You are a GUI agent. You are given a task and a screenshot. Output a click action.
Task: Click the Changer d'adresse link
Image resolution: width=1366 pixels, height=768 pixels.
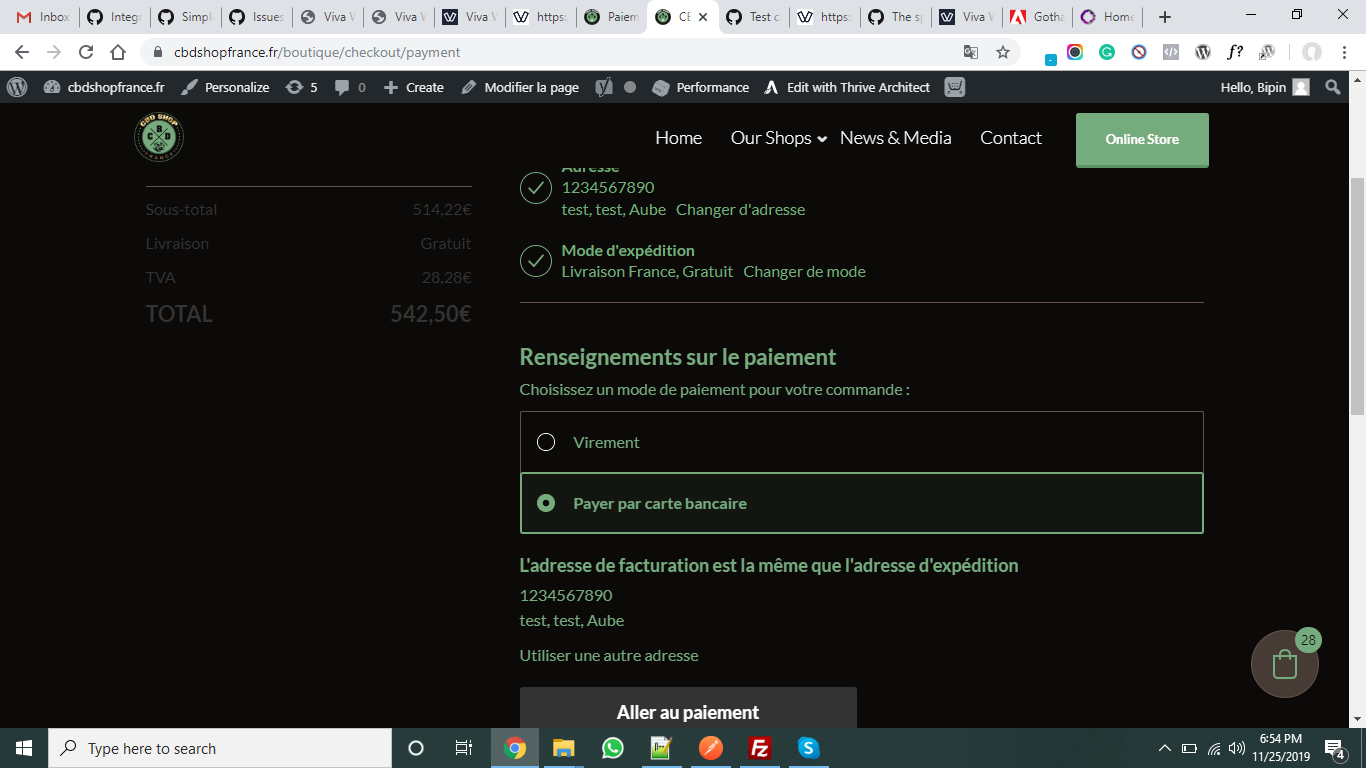click(740, 210)
